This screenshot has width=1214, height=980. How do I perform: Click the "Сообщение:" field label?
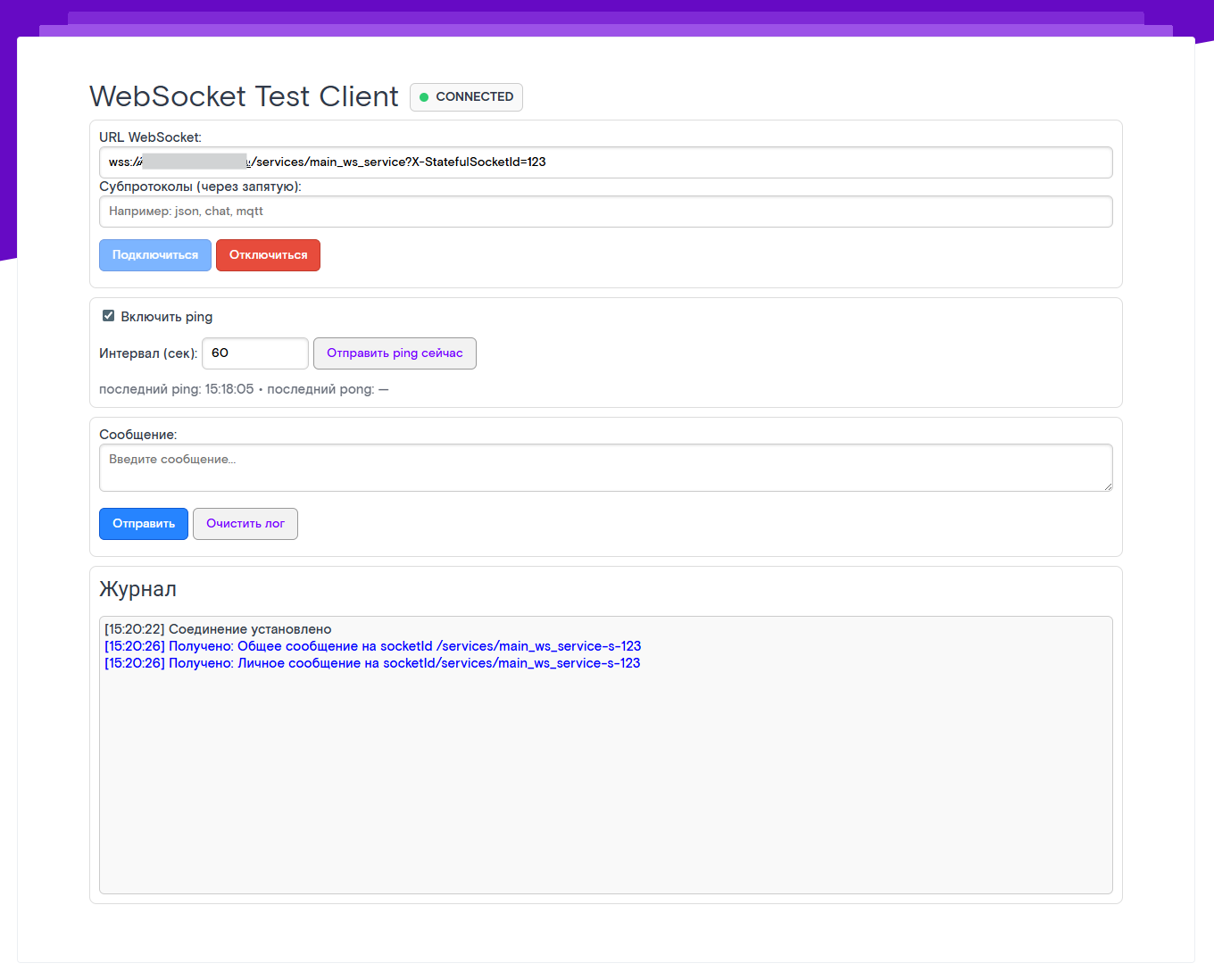coord(138,435)
